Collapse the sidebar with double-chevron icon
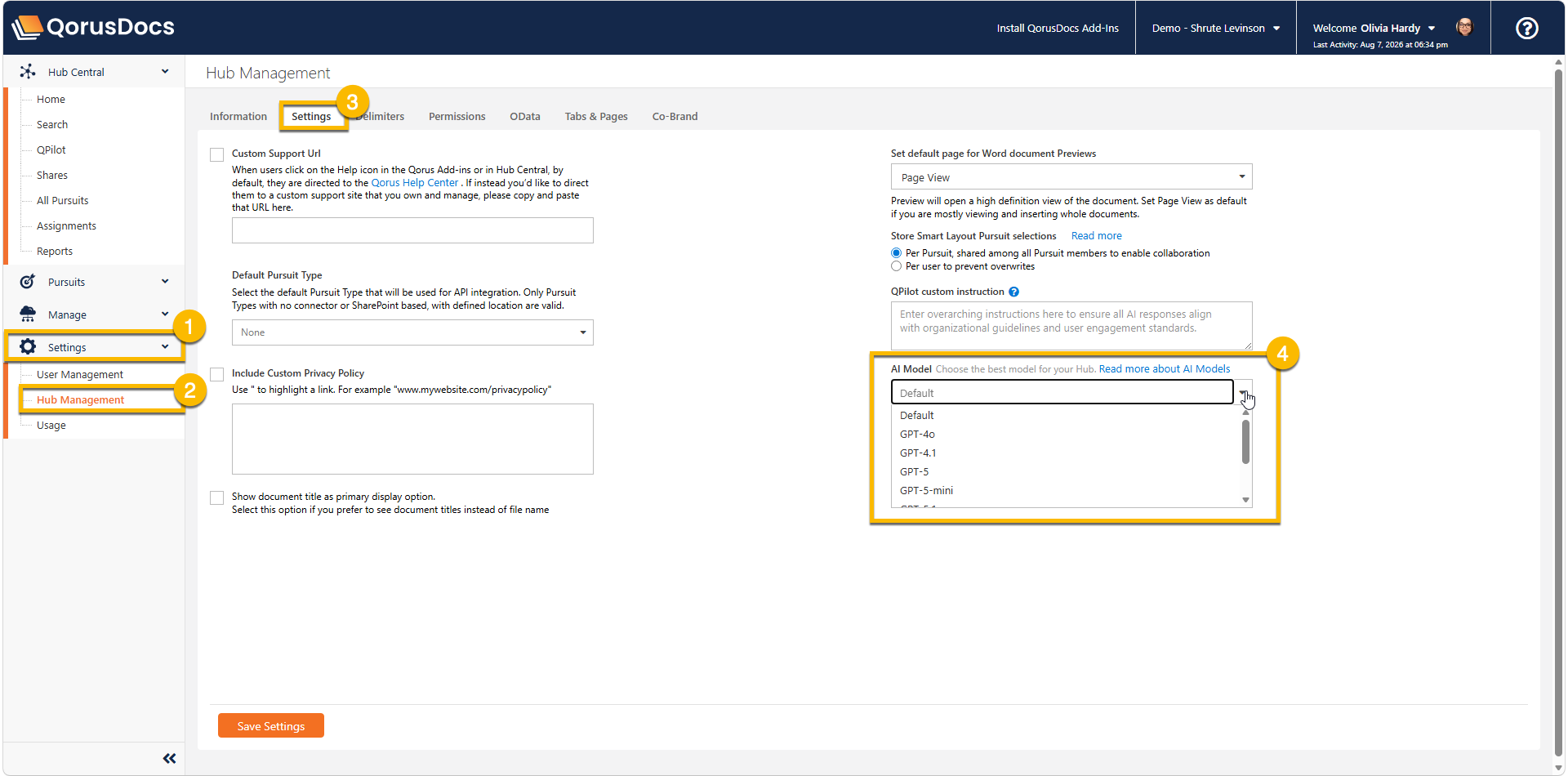Screen dimensions: 1568x776 tap(169, 759)
